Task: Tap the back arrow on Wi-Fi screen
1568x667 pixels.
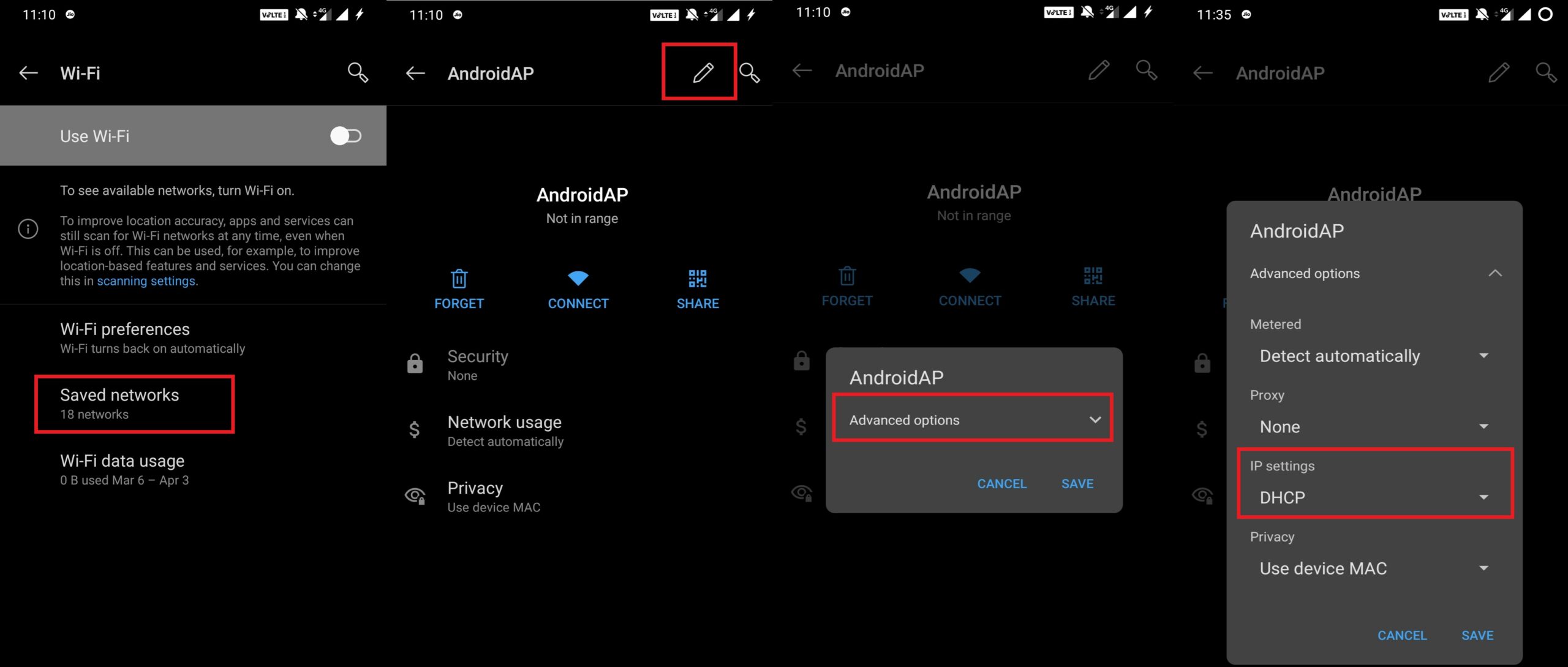Action: pos(27,71)
